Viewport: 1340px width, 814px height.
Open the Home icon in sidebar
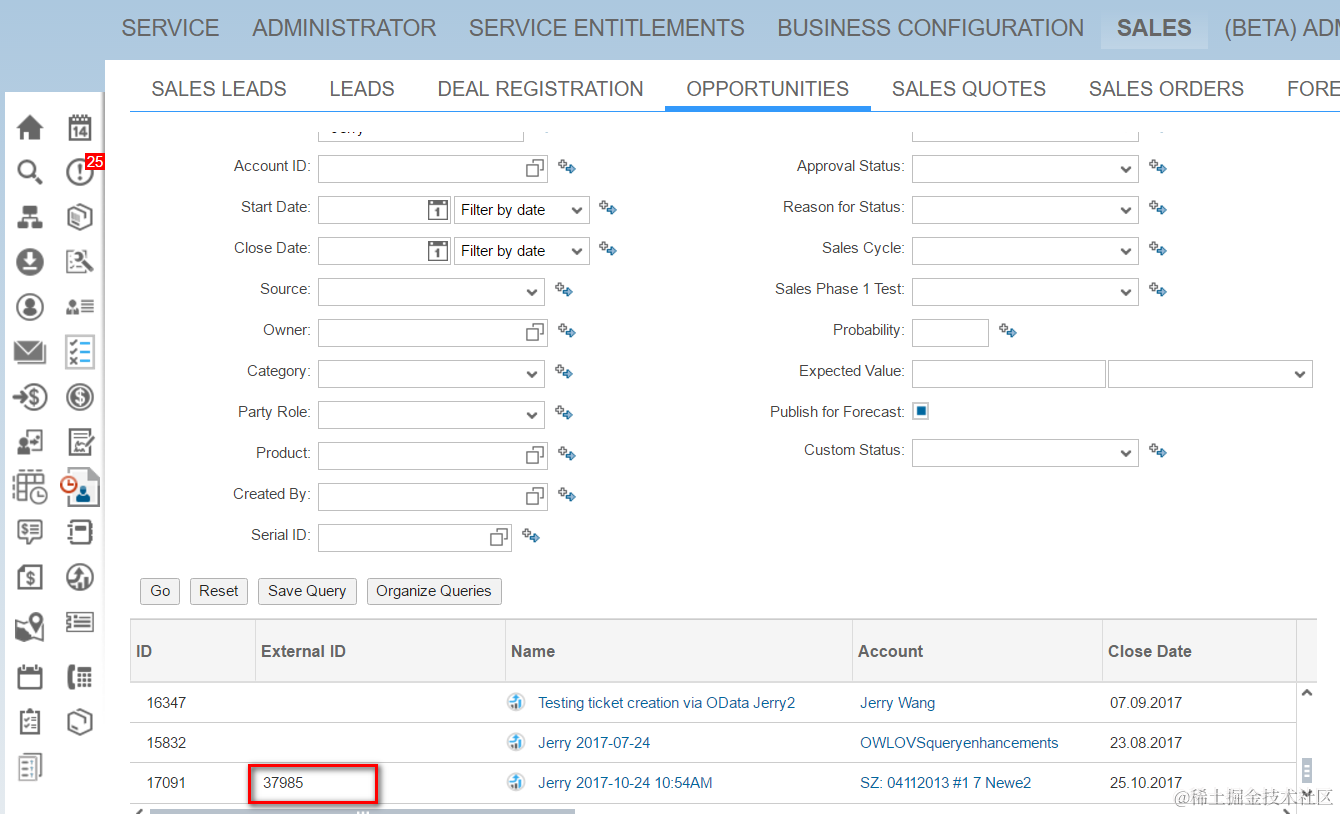[30, 128]
